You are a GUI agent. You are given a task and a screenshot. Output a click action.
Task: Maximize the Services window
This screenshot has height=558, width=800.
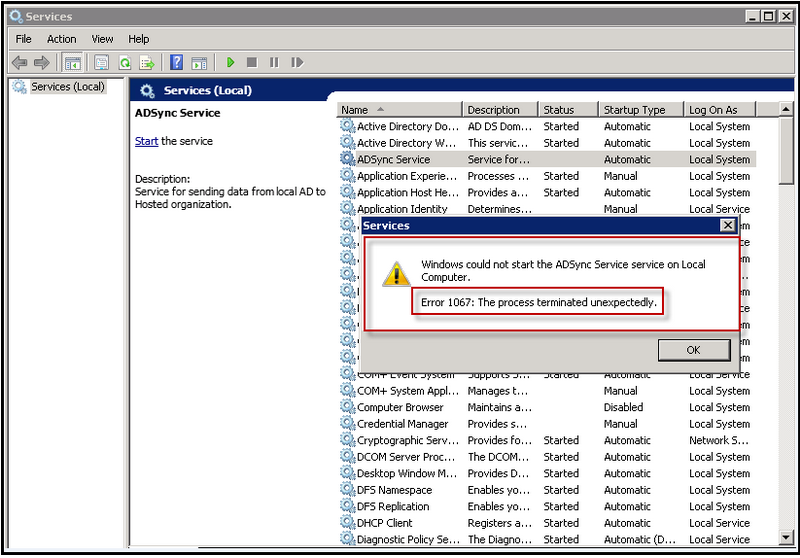pos(768,16)
